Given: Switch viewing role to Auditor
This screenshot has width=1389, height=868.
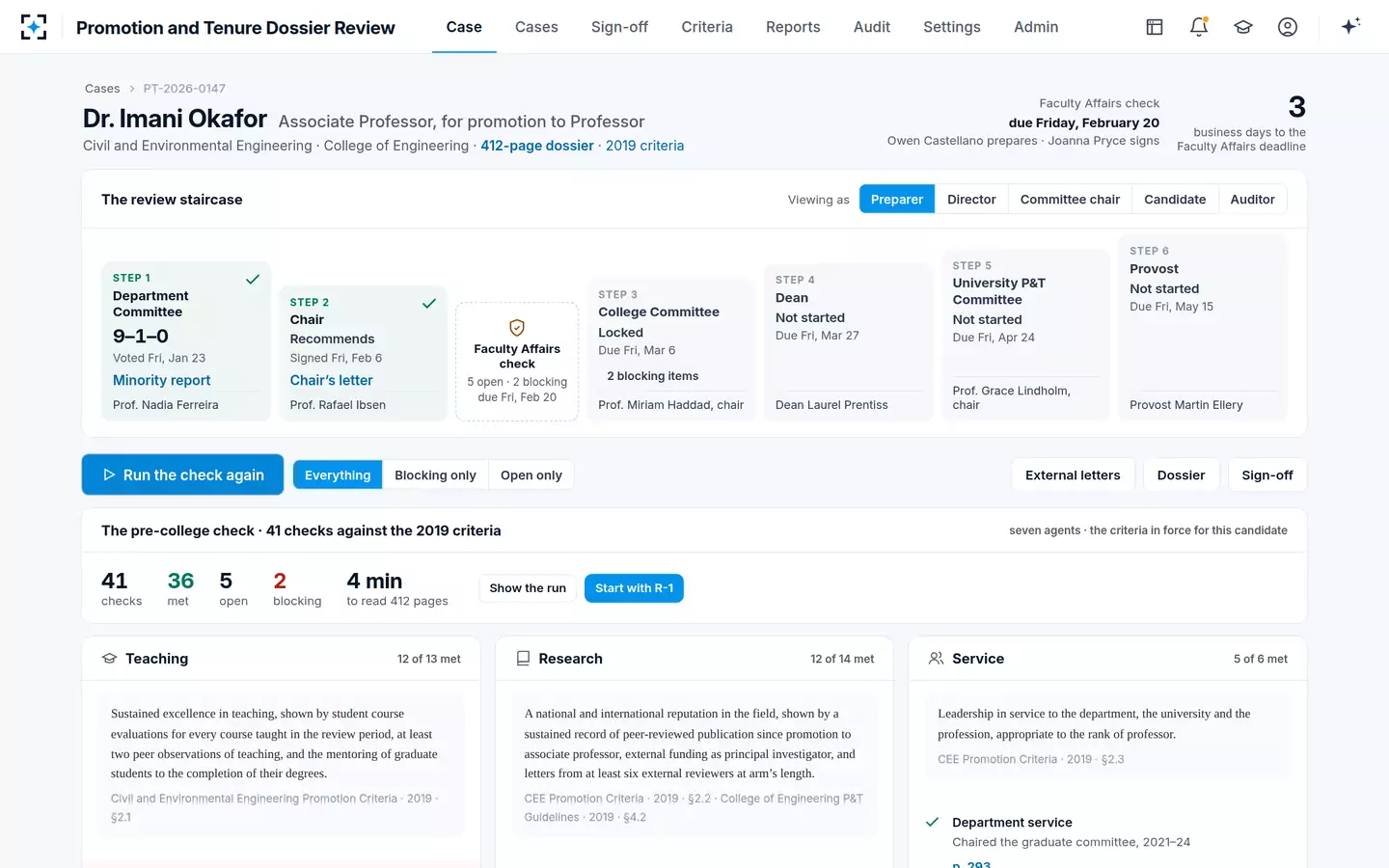Looking at the screenshot, I should [x=1252, y=200].
